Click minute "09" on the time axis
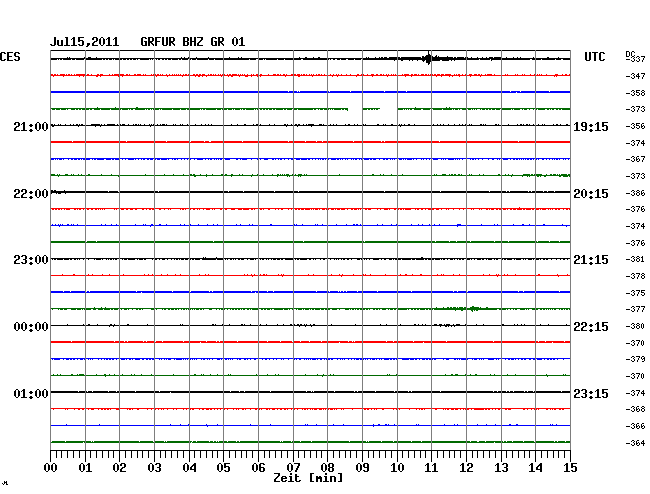650x494 pixels. click(x=362, y=467)
